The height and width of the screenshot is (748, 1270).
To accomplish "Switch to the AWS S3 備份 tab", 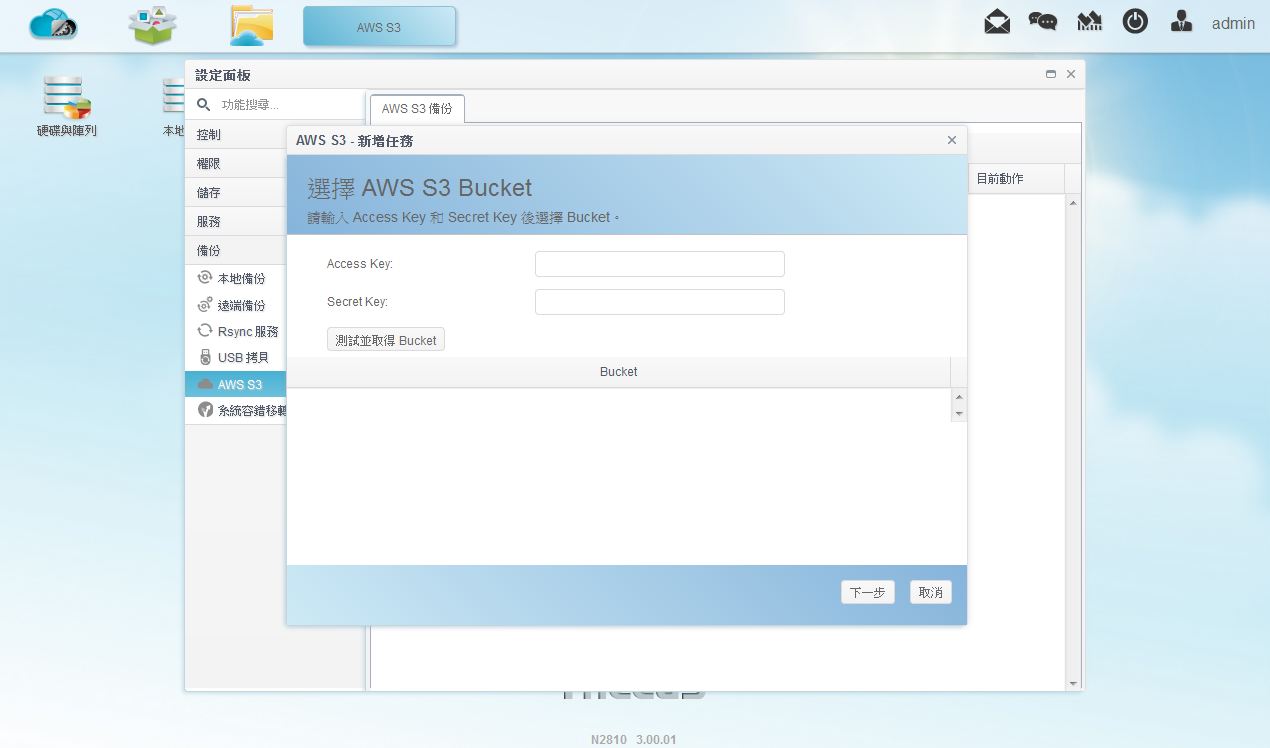I will (x=417, y=108).
